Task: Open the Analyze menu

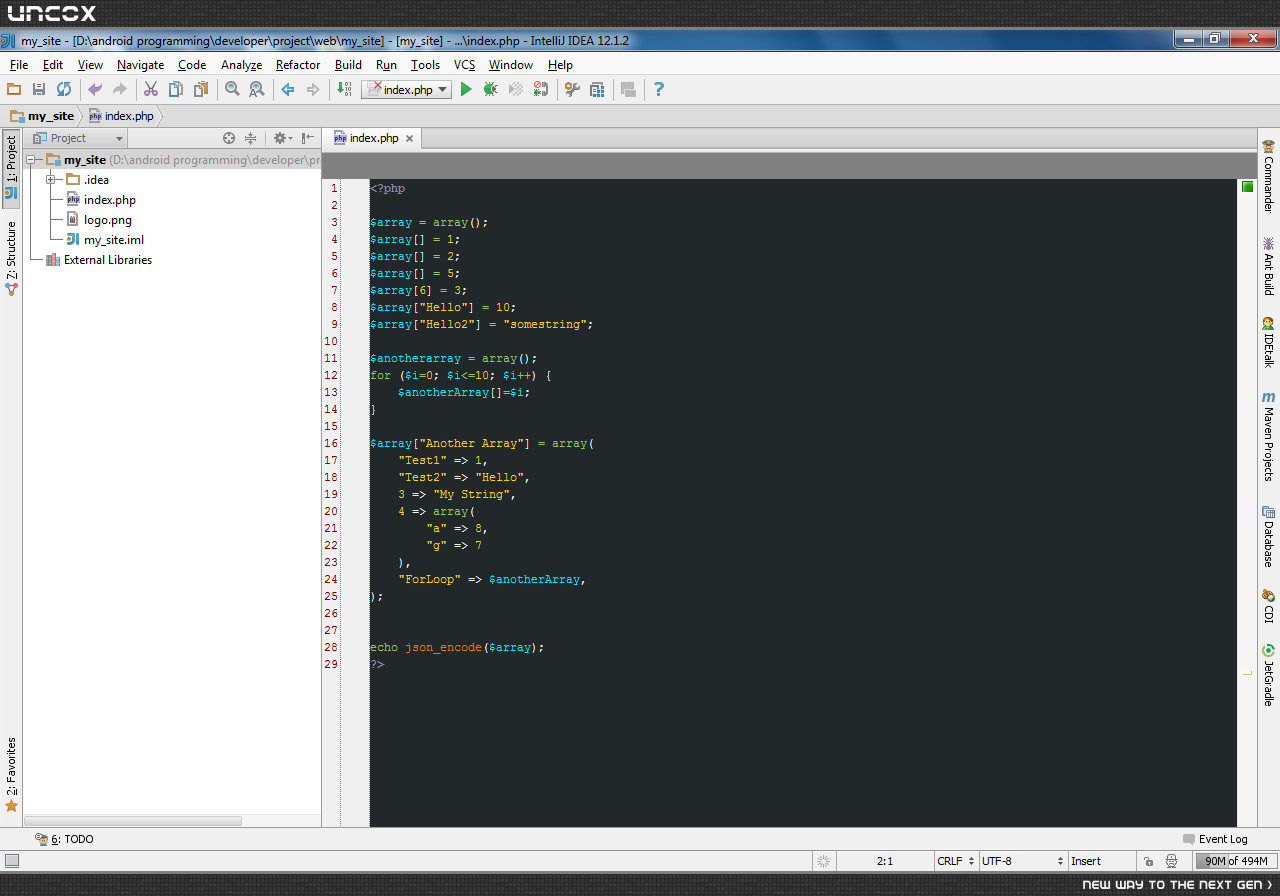Action: coord(241,65)
